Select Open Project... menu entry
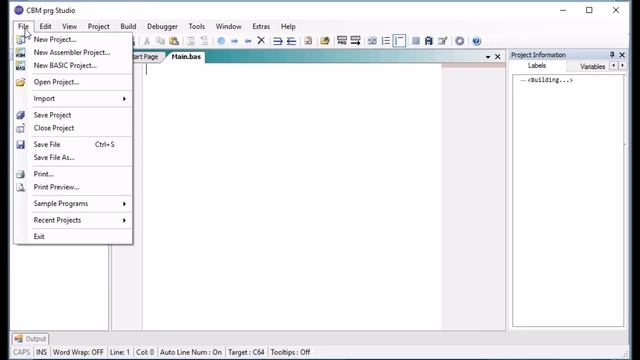This screenshot has height=360, width=640. tap(56, 82)
